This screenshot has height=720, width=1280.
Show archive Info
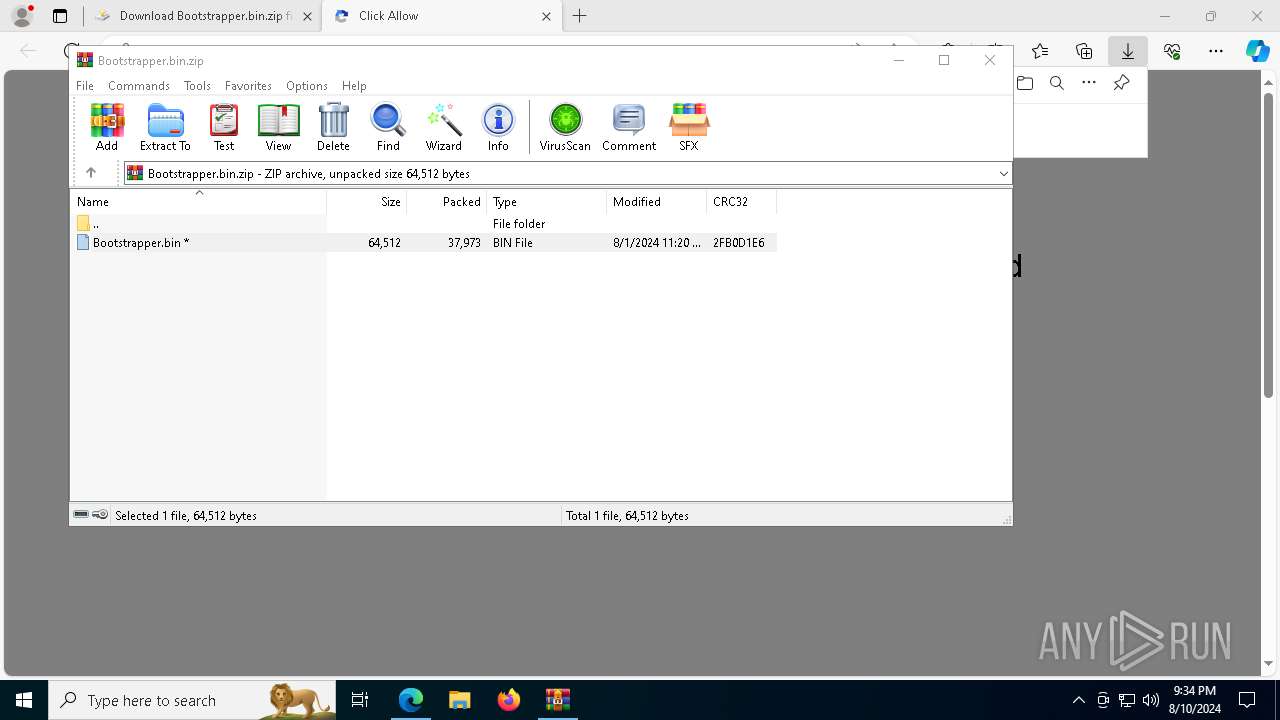point(498,127)
